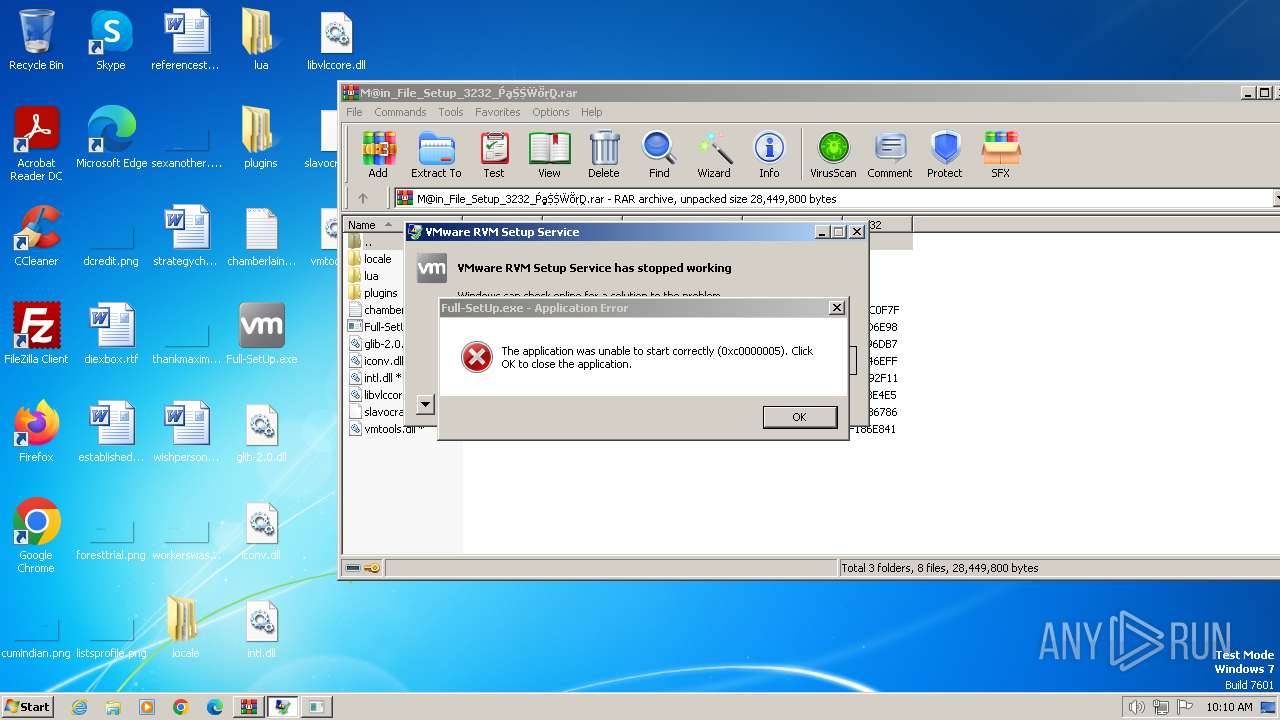Click the Comment toolbar icon
This screenshot has height=720, width=1280.
coord(890,155)
